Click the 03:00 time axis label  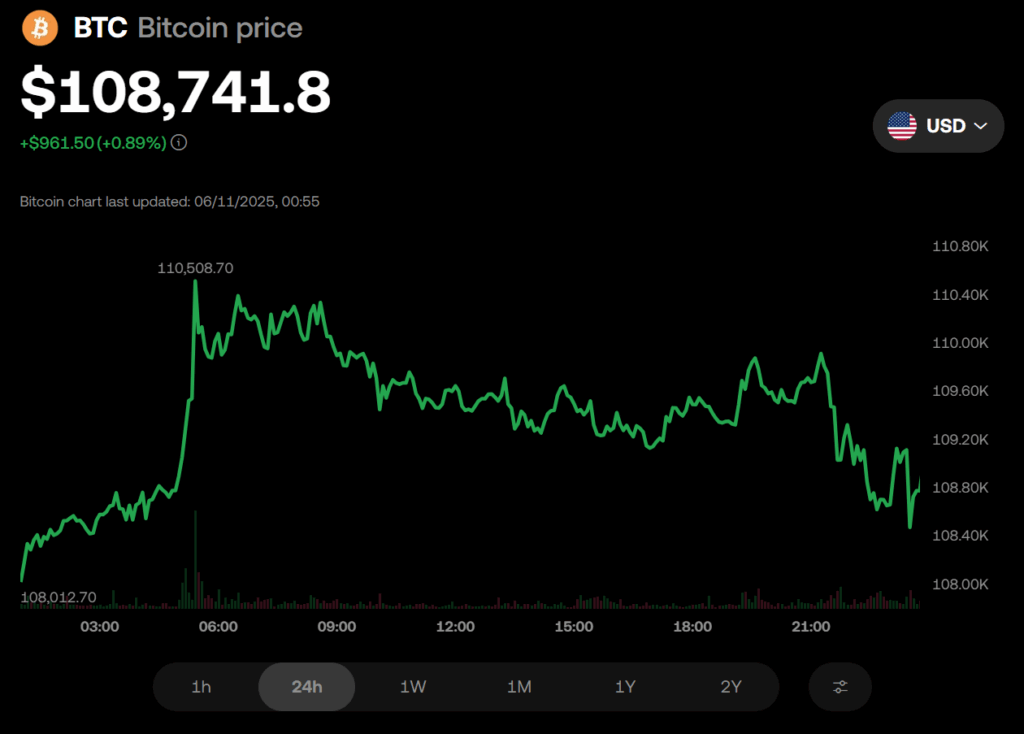[x=100, y=627]
